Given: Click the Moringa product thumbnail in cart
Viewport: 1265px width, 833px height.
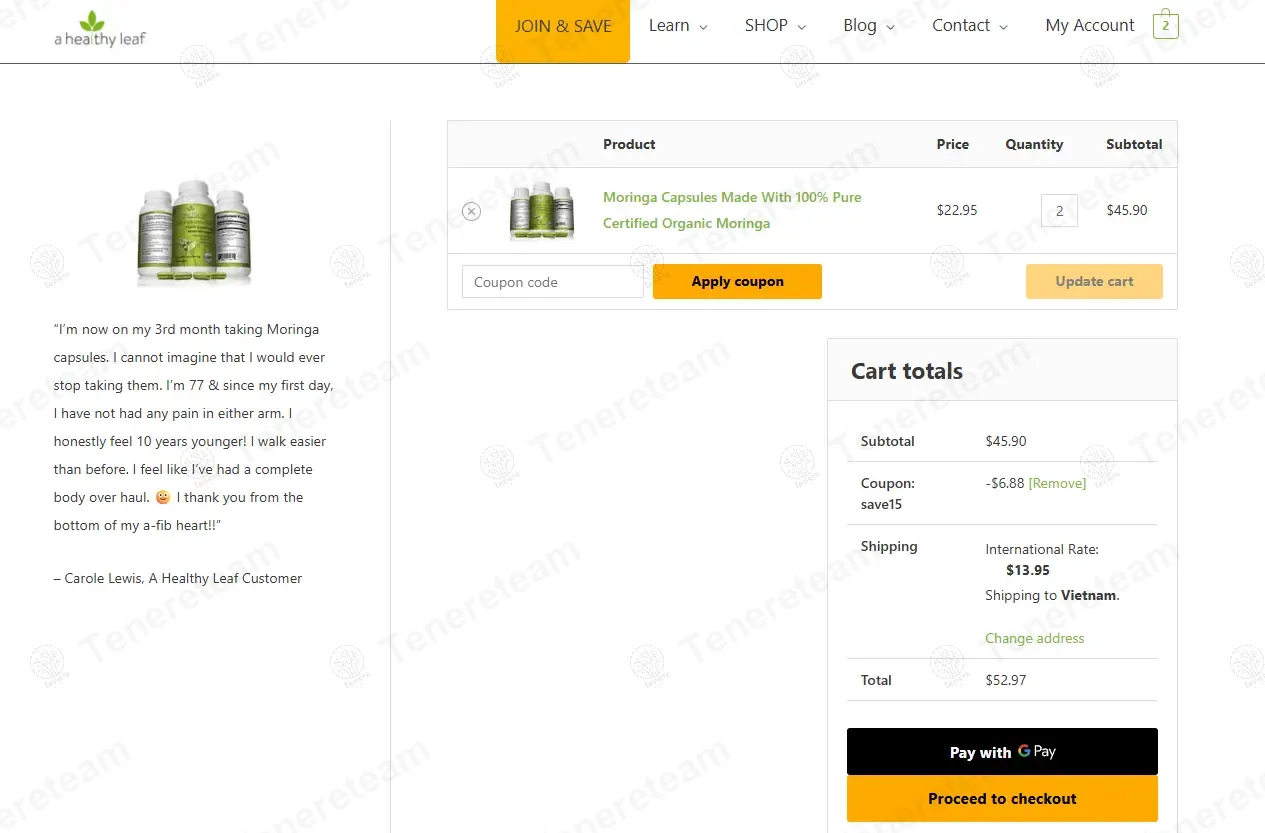Looking at the screenshot, I should pos(541,211).
